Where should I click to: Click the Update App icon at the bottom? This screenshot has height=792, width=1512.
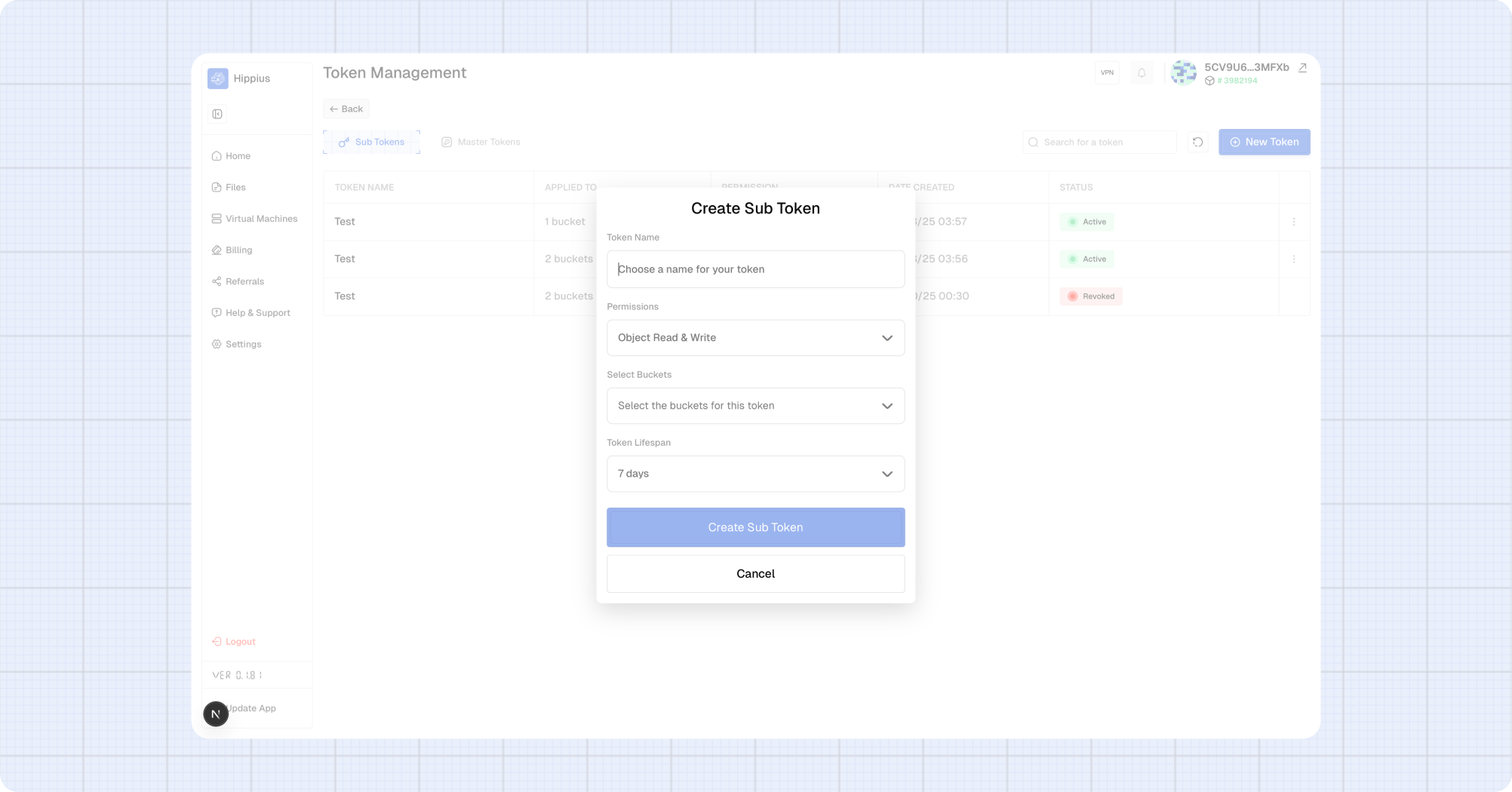pos(216,714)
